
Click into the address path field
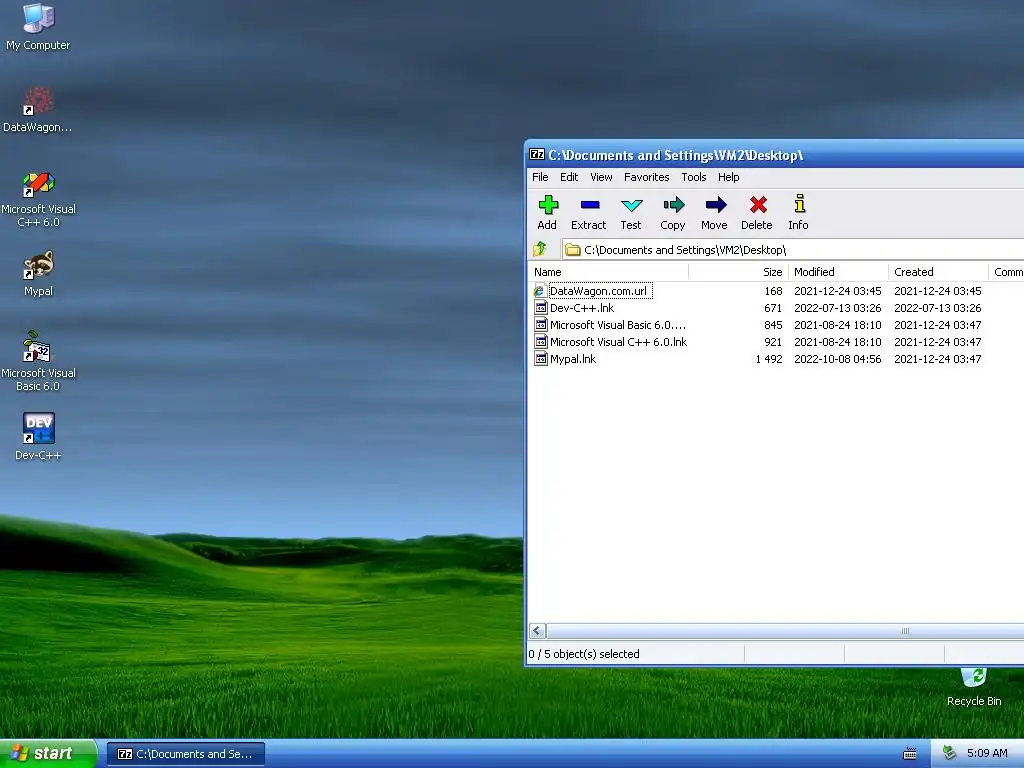pyautogui.click(x=793, y=249)
